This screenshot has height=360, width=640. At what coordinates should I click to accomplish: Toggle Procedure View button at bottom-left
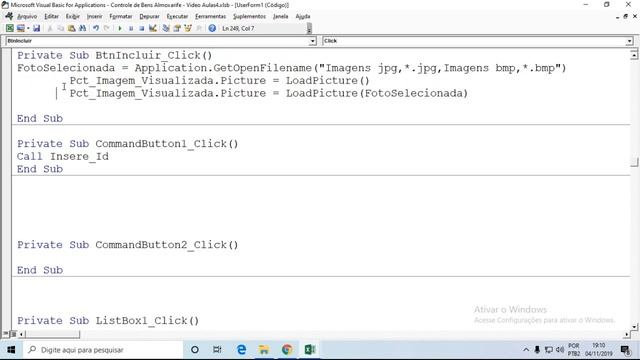click(6, 334)
